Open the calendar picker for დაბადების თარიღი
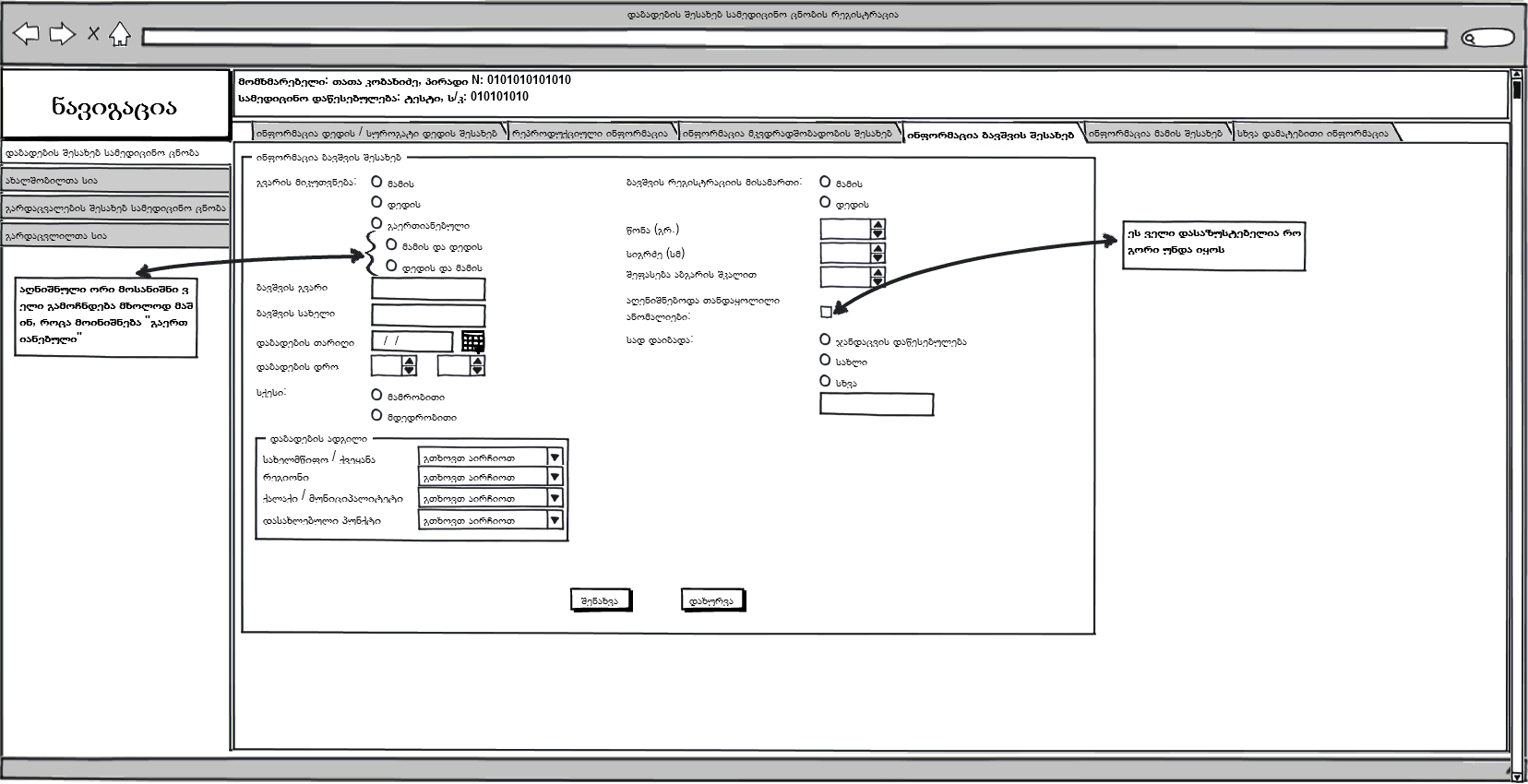This screenshot has height=784, width=1528. [x=472, y=341]
